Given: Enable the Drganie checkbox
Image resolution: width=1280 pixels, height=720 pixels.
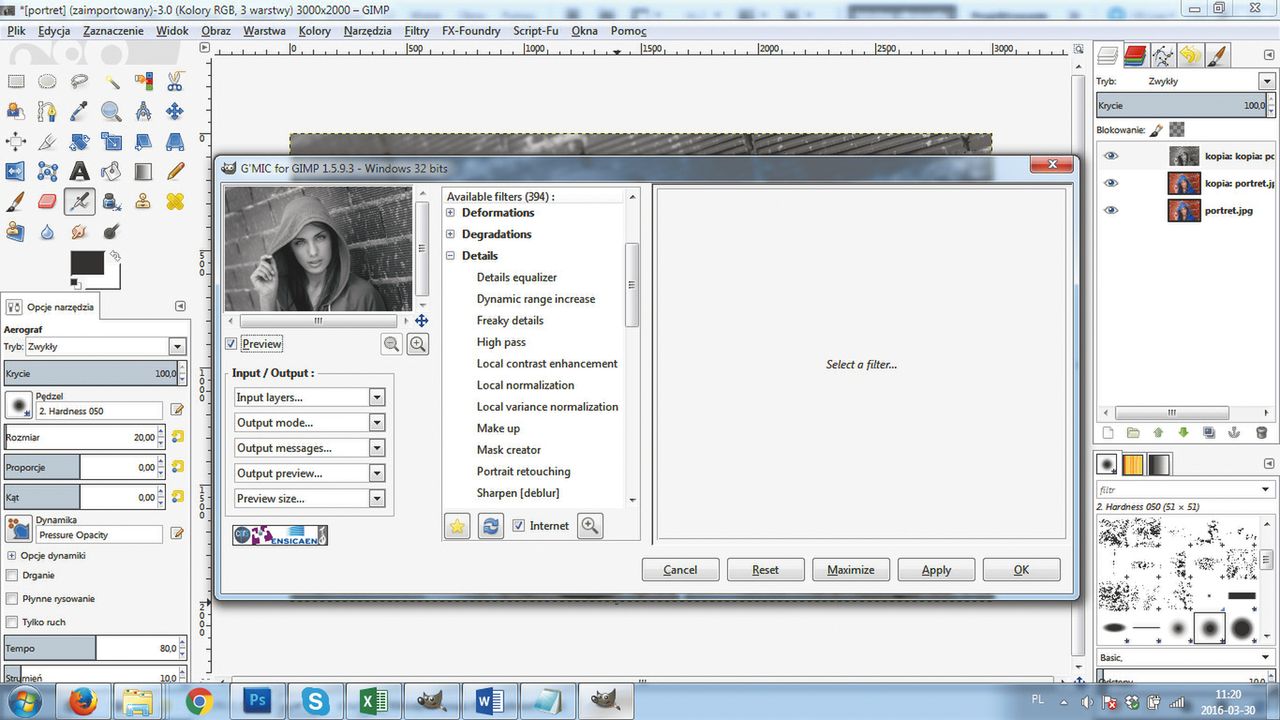Looking at the screenshot, I should click(12, 575).
